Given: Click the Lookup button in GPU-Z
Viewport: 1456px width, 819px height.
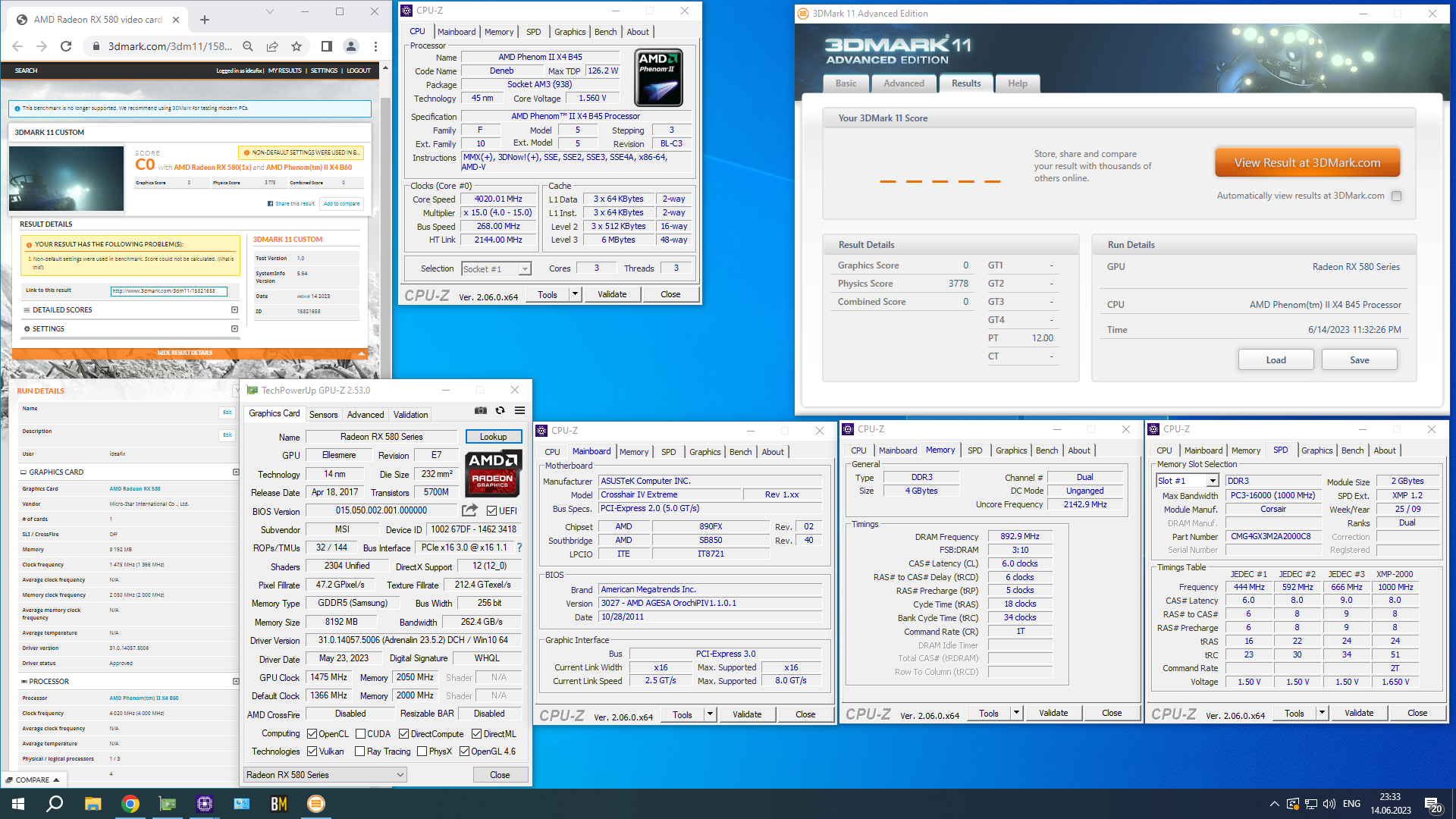Looking at the screenshot, I should [x=493, y=437].
